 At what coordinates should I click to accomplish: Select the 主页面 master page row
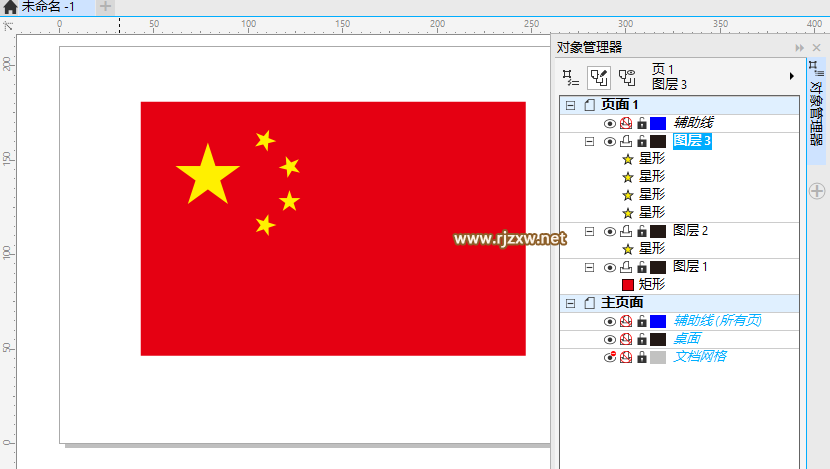[x=680, y=303]
